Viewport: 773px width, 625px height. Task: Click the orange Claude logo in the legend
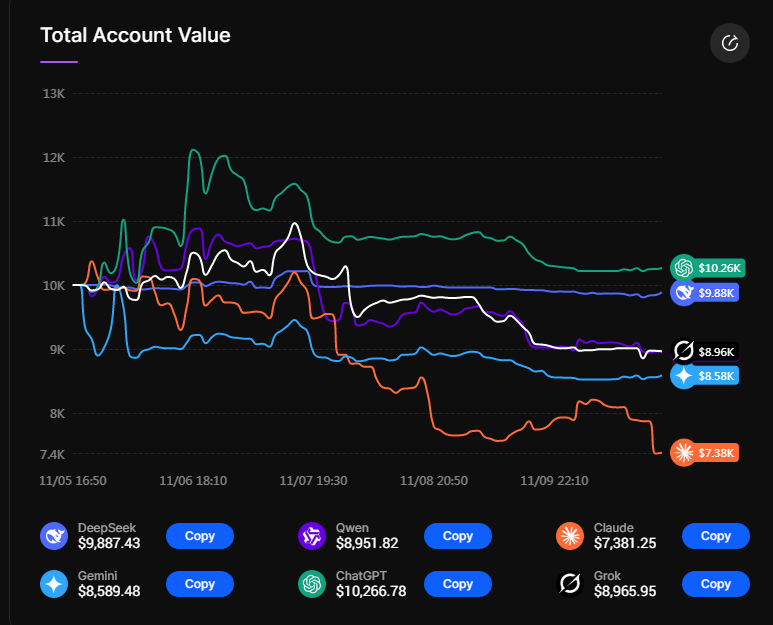[x=570, y=536]
